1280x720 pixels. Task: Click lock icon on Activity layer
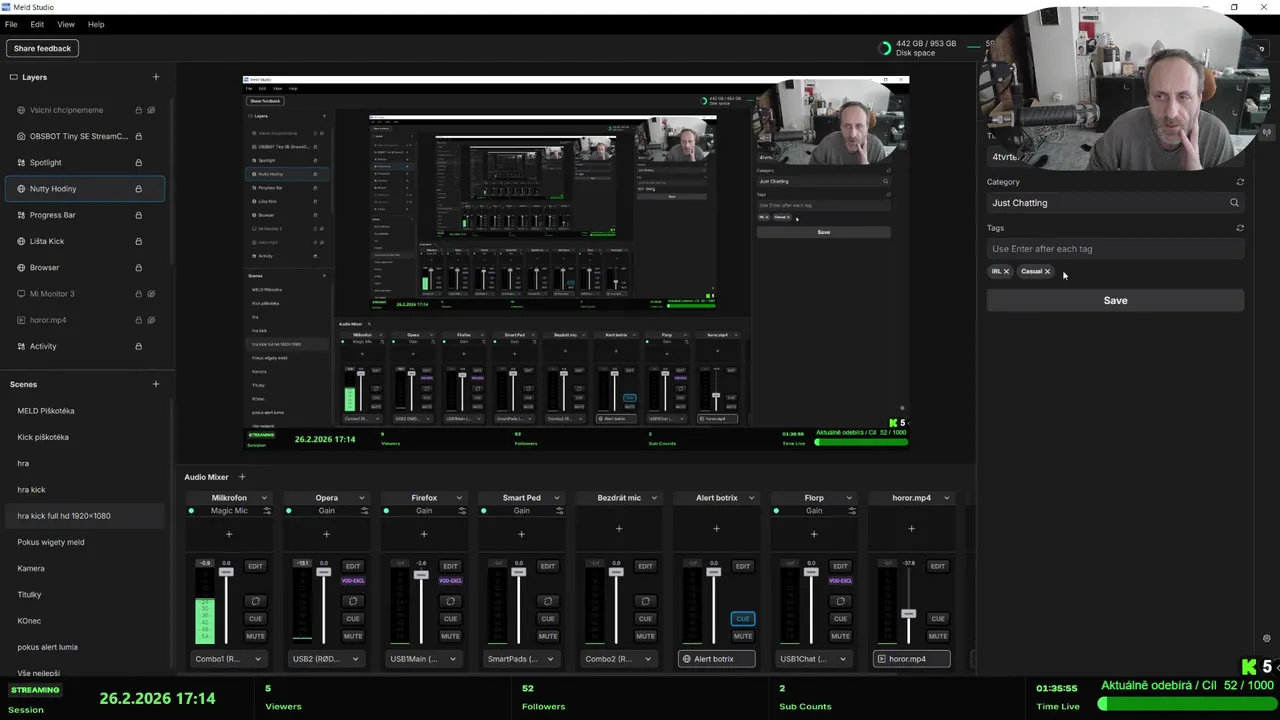138,347
